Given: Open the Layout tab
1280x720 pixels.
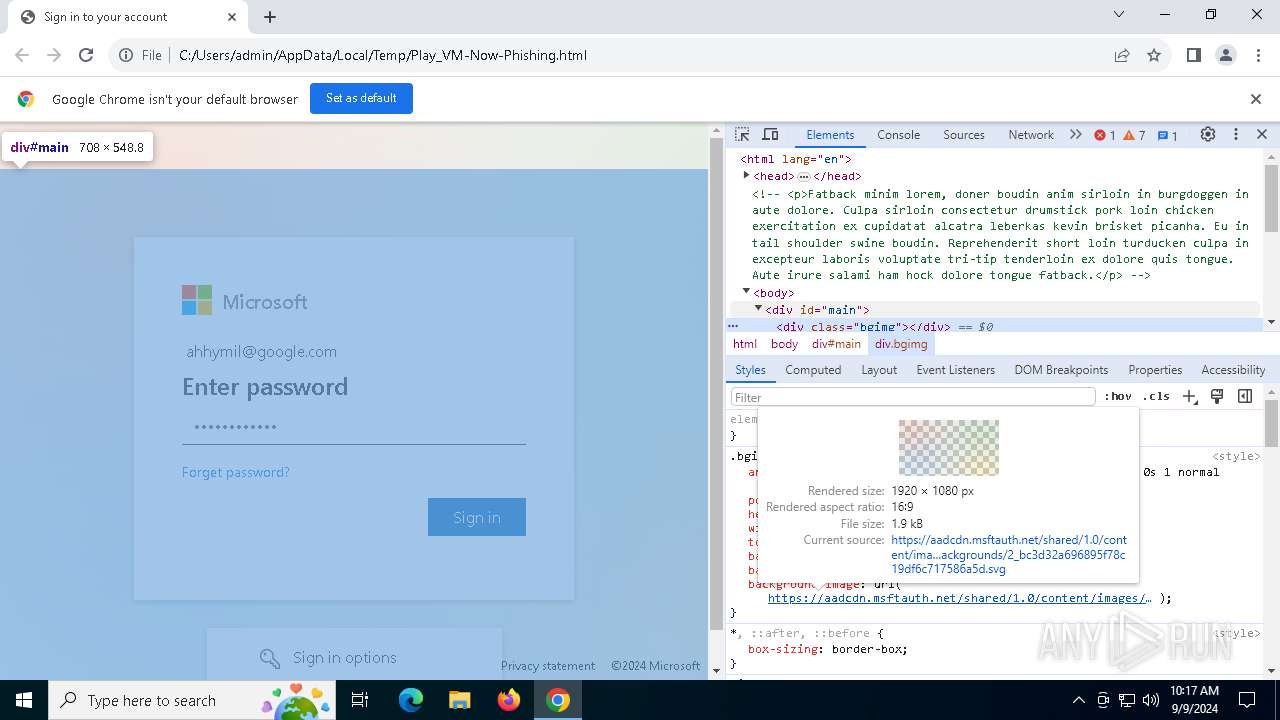Looking at the screenshot, I should (879, 370).
